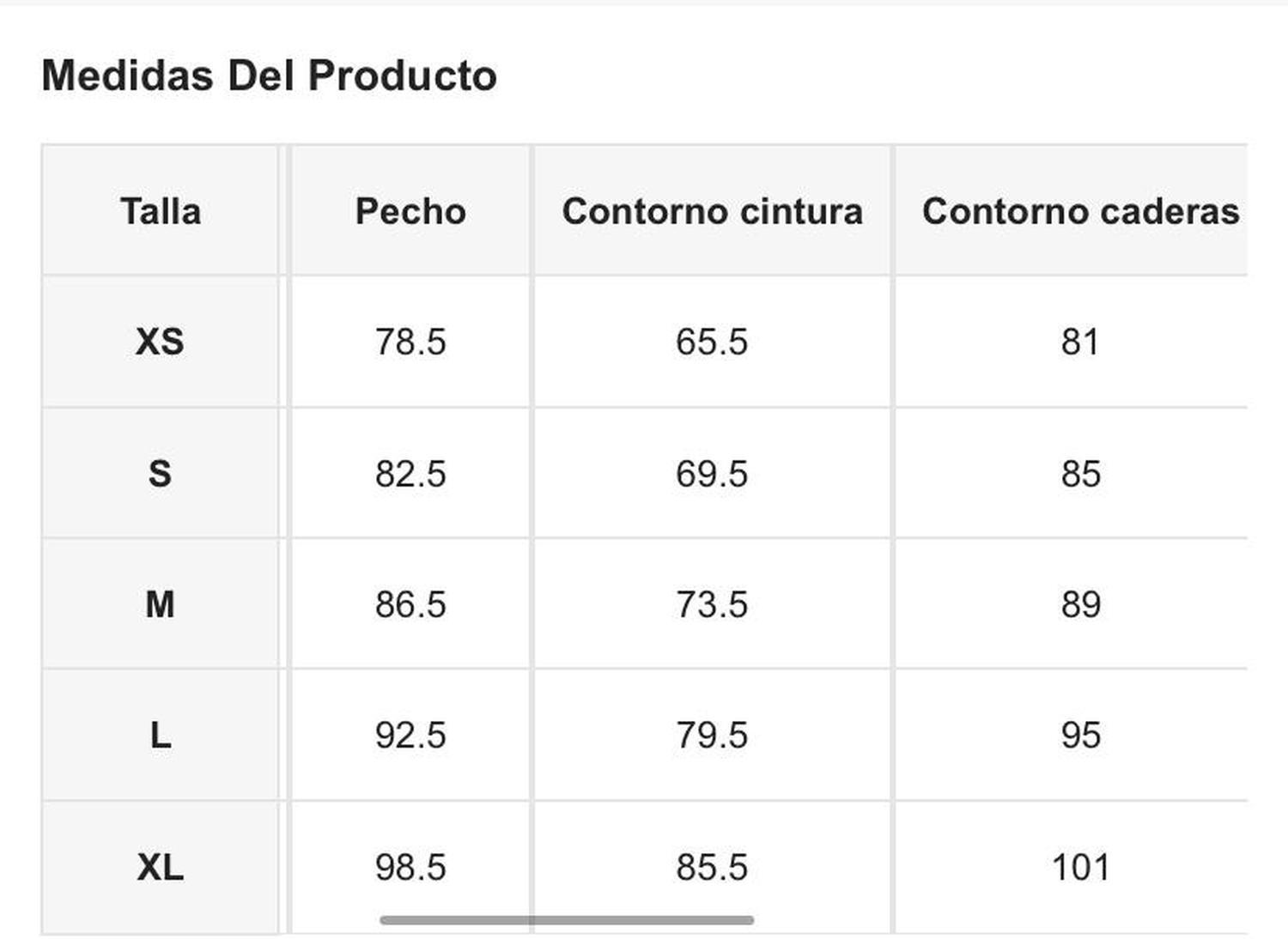The width and height of the screenshot is (1288, 939).
Task: Select the 'Pecho' column header
Action: click(x=410, y=212)
